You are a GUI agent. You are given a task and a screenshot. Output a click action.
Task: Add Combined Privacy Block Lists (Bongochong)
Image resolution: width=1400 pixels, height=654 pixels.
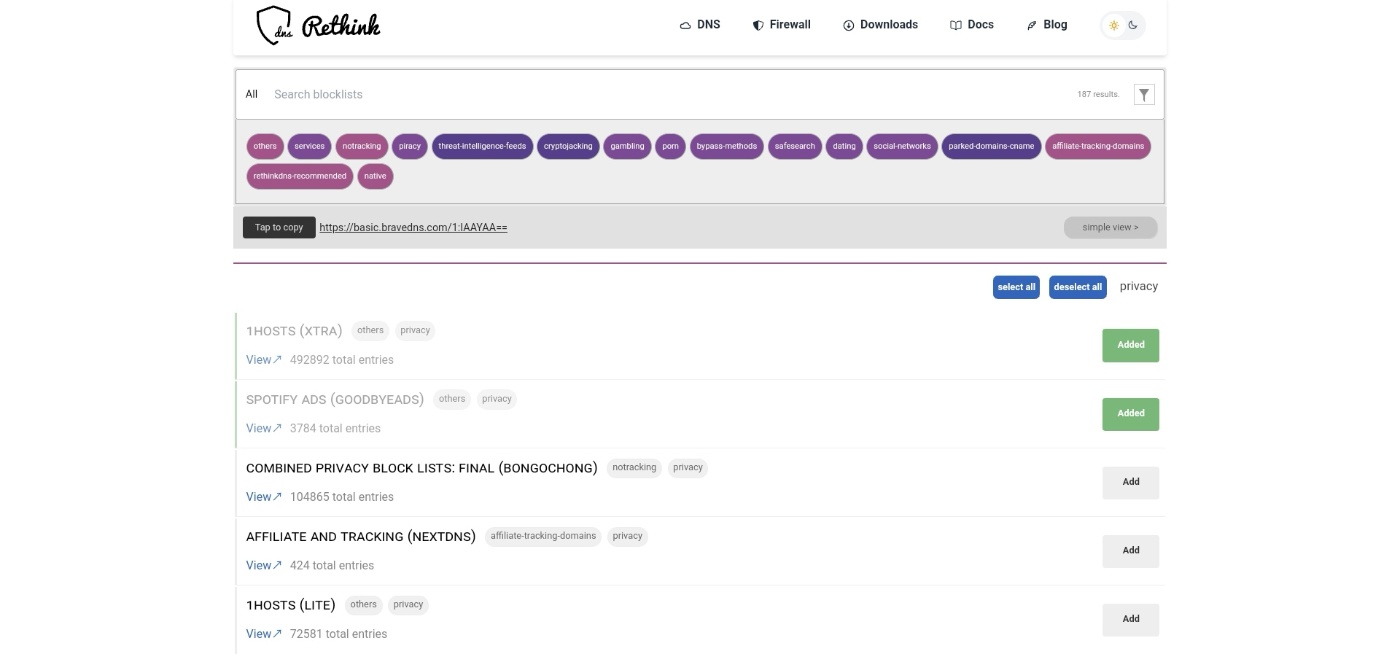coord(1131,482)
